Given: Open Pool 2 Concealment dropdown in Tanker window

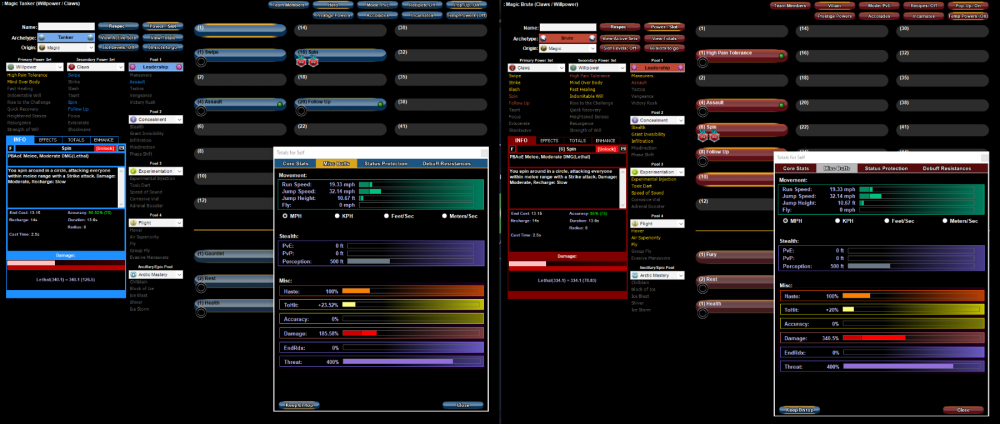Looking at the screenshot, I should coord(156,119).
